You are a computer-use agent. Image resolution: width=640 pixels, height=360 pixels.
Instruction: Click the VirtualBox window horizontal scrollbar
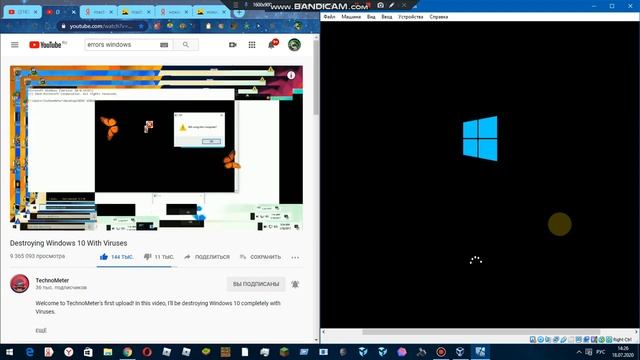[481, 332]
